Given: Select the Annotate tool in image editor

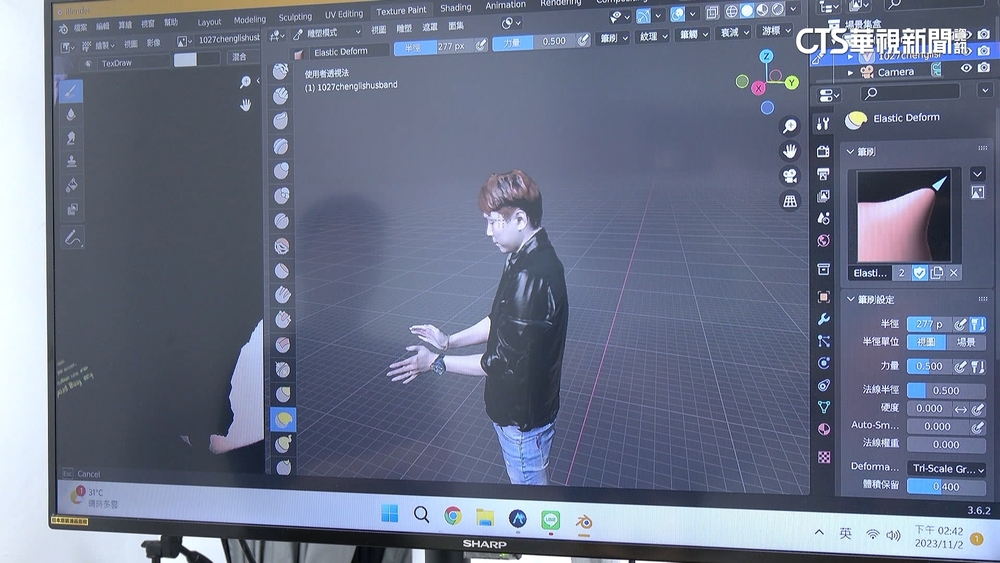Looking at the screenshot, I should (73, 238).
